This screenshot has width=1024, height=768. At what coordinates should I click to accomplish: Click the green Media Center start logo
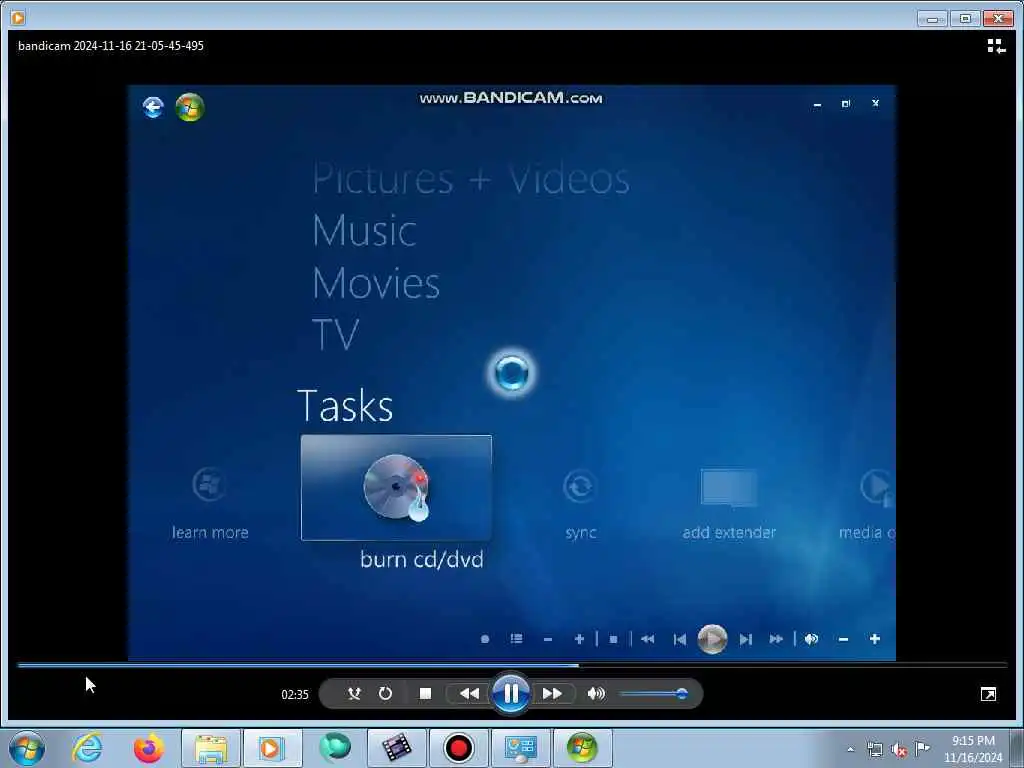190,107
